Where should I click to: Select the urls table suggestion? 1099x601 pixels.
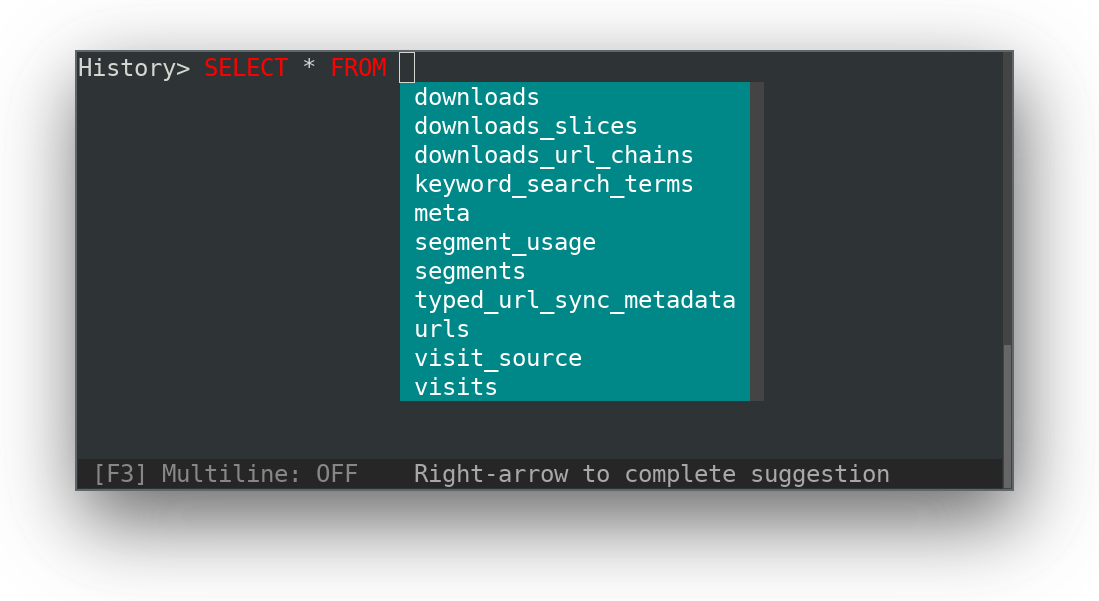coord(575,329)
